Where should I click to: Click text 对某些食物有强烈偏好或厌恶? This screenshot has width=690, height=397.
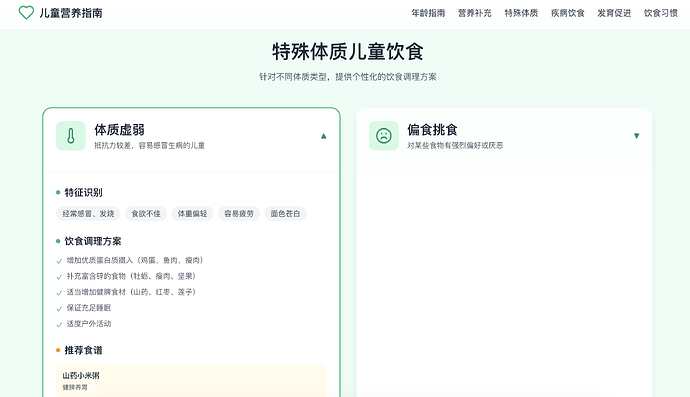pos(455,145)
